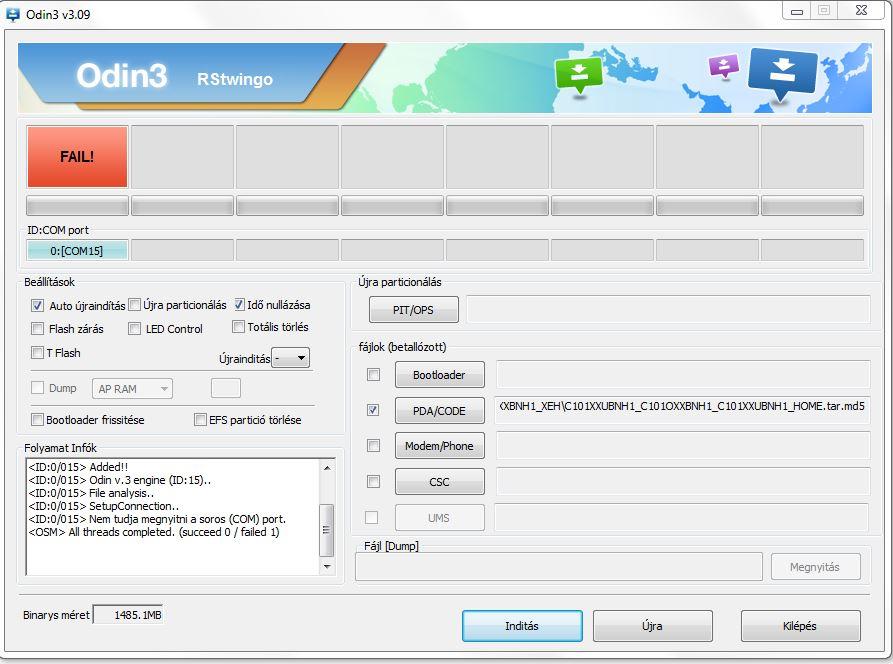This screenshot has width=893, height=664.
Task: Click the Fájl [Dump] path field
Action: 559,567
